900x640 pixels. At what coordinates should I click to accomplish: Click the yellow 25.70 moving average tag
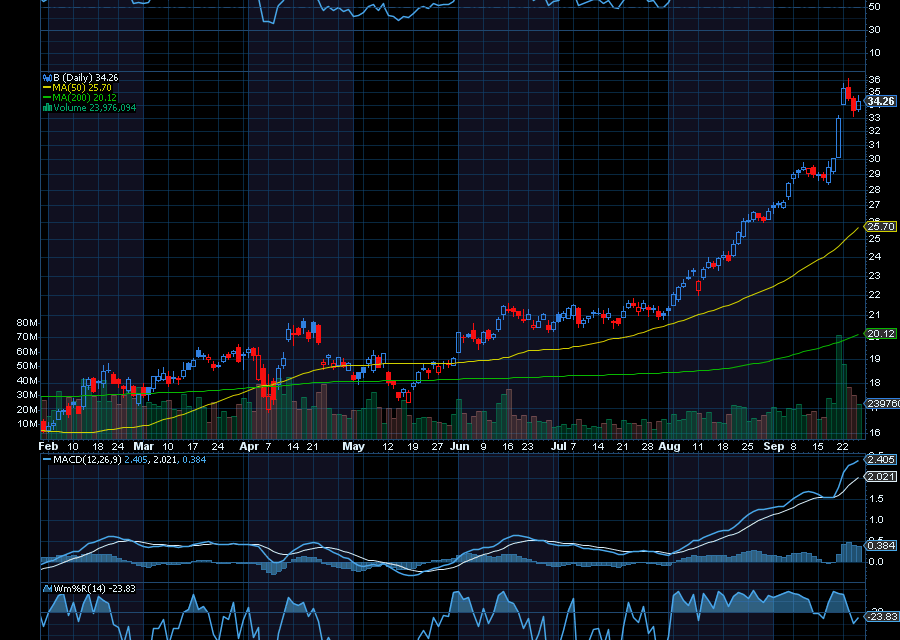[x=880, y=227]
